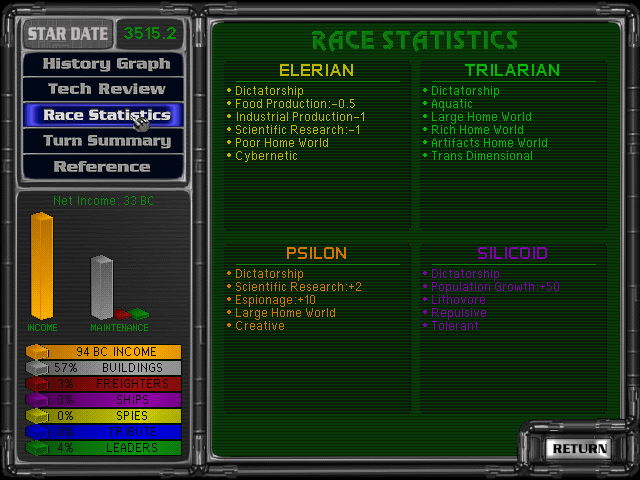640x480 pixels.
Task: Click Silicoid's Tolerant trait
Action: [455, 326]
